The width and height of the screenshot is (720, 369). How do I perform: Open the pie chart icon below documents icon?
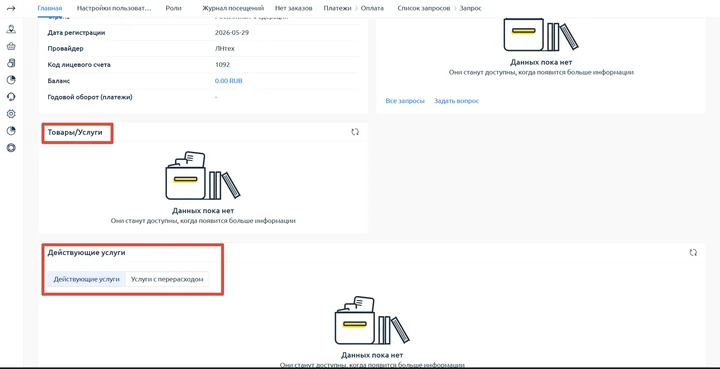11,80
